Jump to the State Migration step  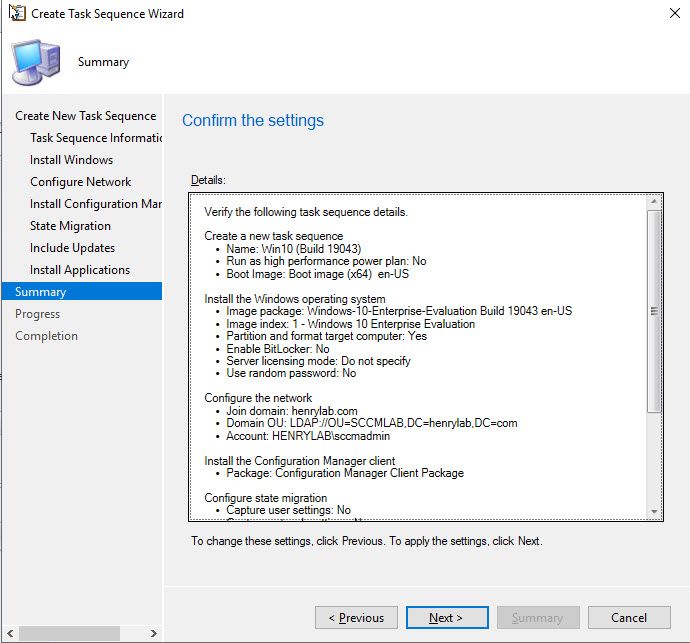(70, 226)
